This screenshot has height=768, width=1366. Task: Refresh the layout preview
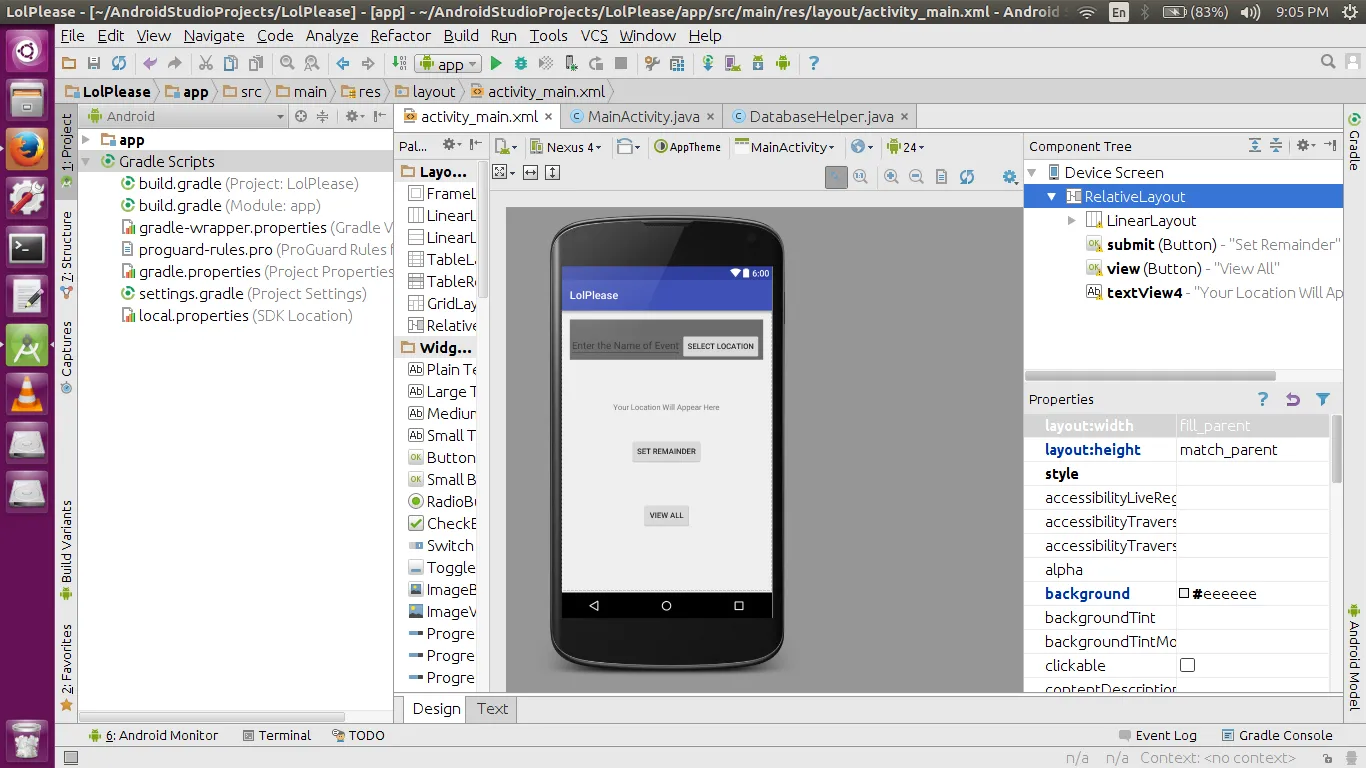tap(966, 177)
